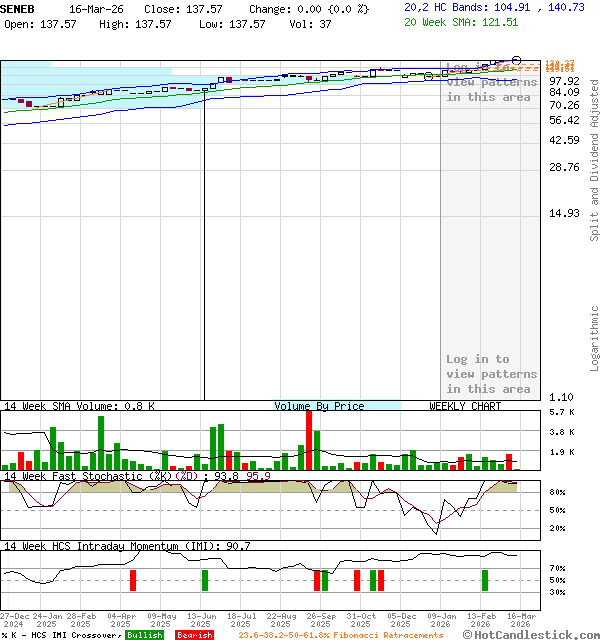Click the green Bullish legend badge

(144, 635)
